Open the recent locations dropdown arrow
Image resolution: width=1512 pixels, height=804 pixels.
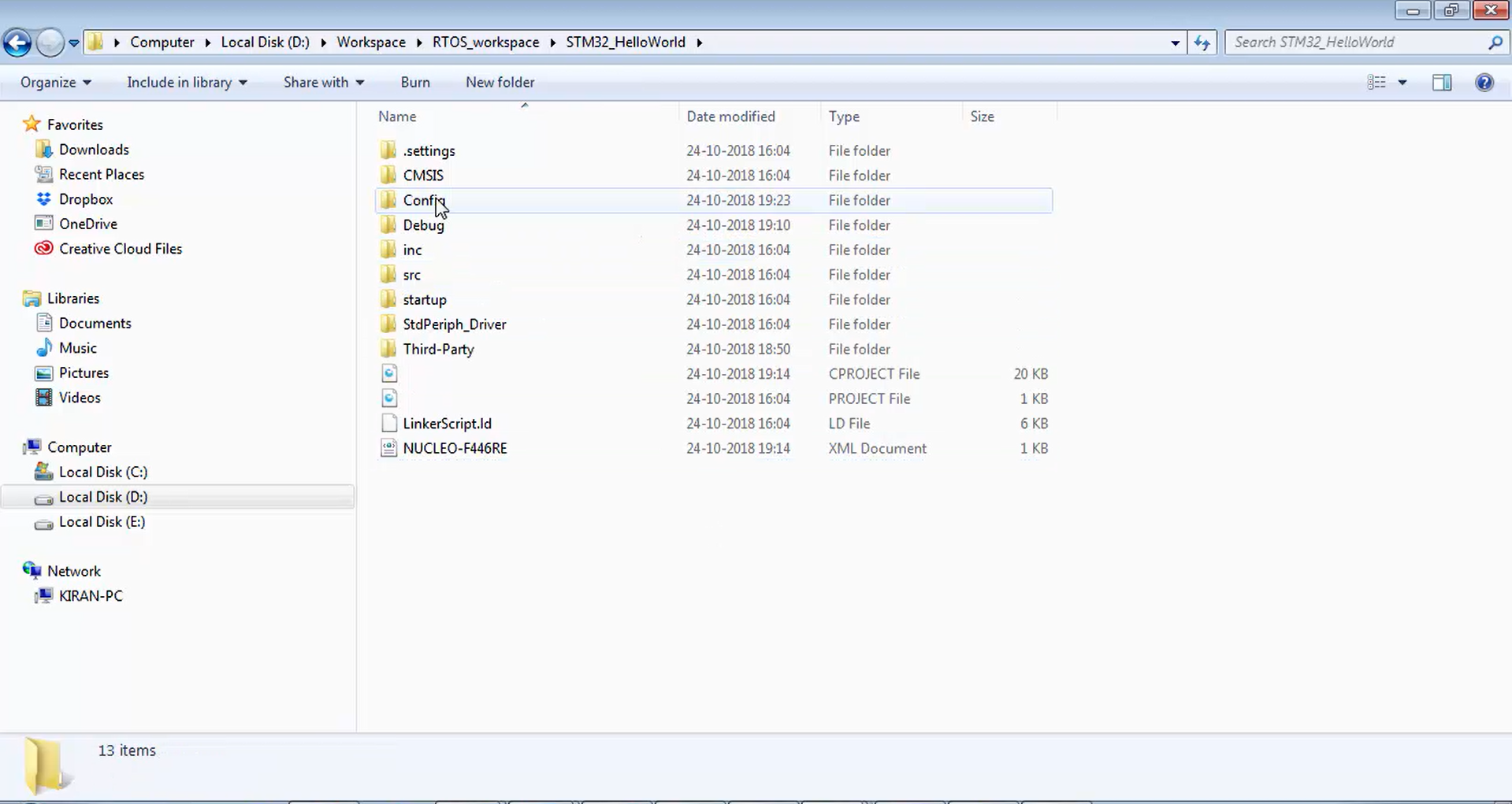(x=73, y=43)
